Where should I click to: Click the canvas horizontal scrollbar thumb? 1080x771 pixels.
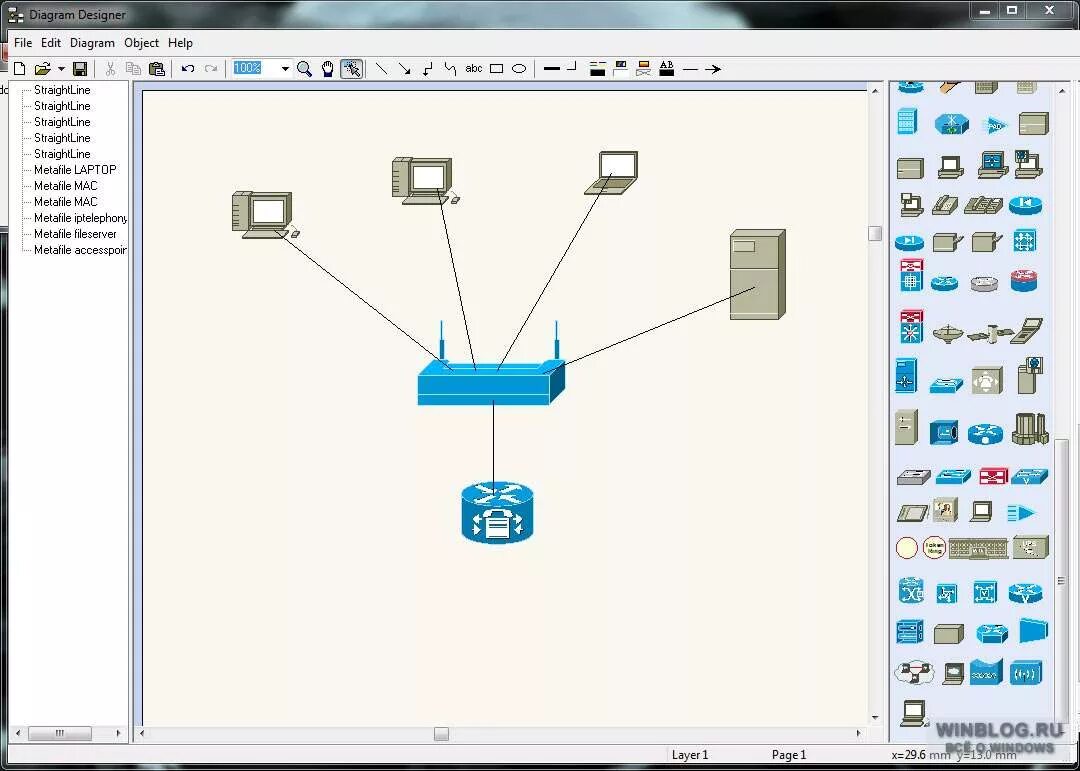tap(441, 734)
